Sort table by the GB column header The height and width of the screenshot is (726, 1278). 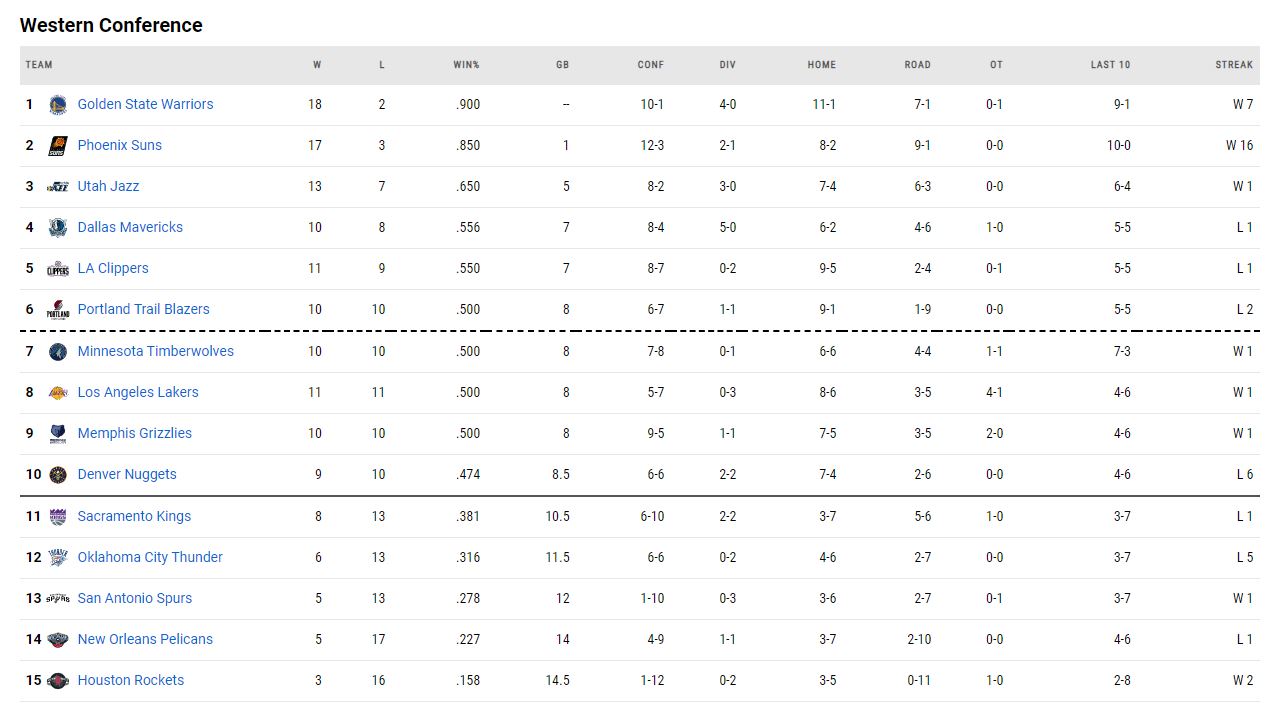(x=562, y=65)
